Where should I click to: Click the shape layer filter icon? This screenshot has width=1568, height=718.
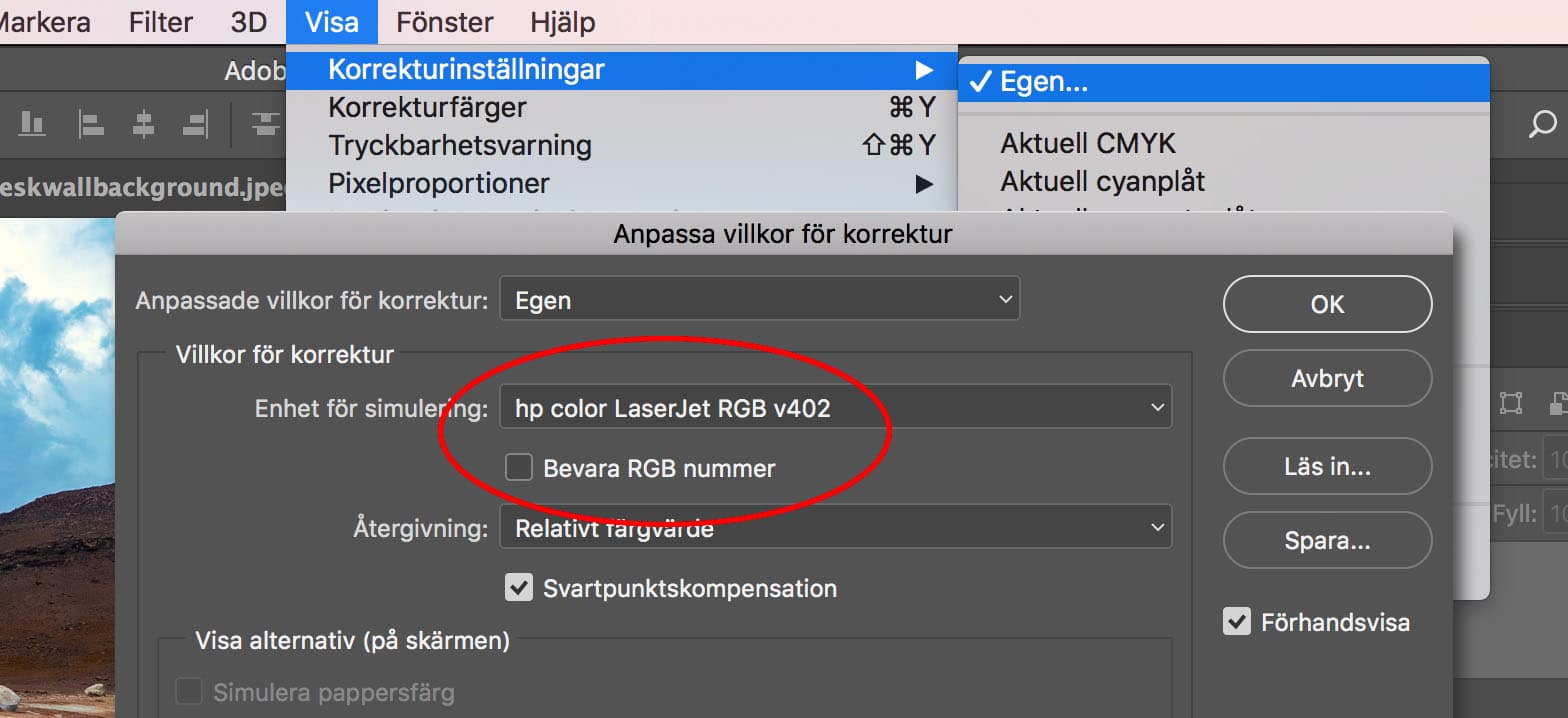pyautogui.click(x=1510, y=403)
